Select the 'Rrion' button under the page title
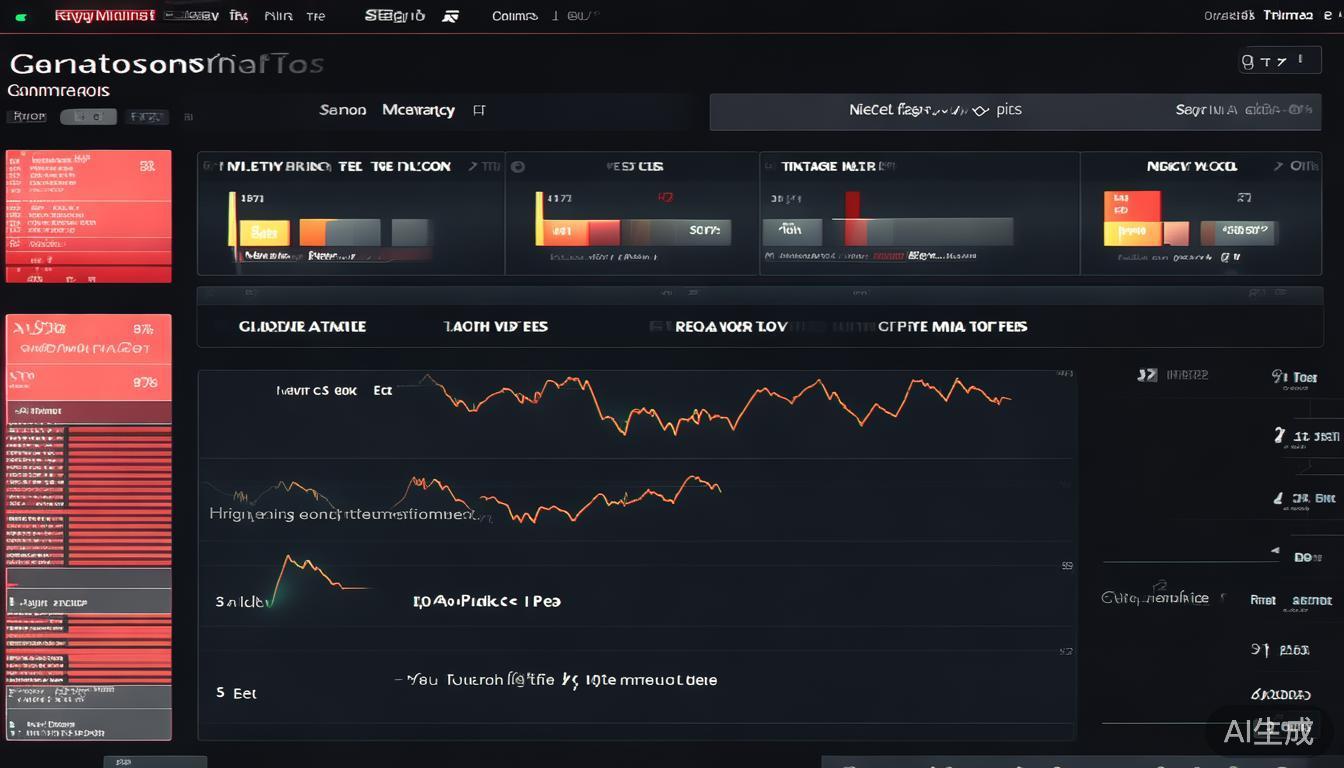Image resolution: width=1344 pixels, height=768 pixels. click(28, 117)
